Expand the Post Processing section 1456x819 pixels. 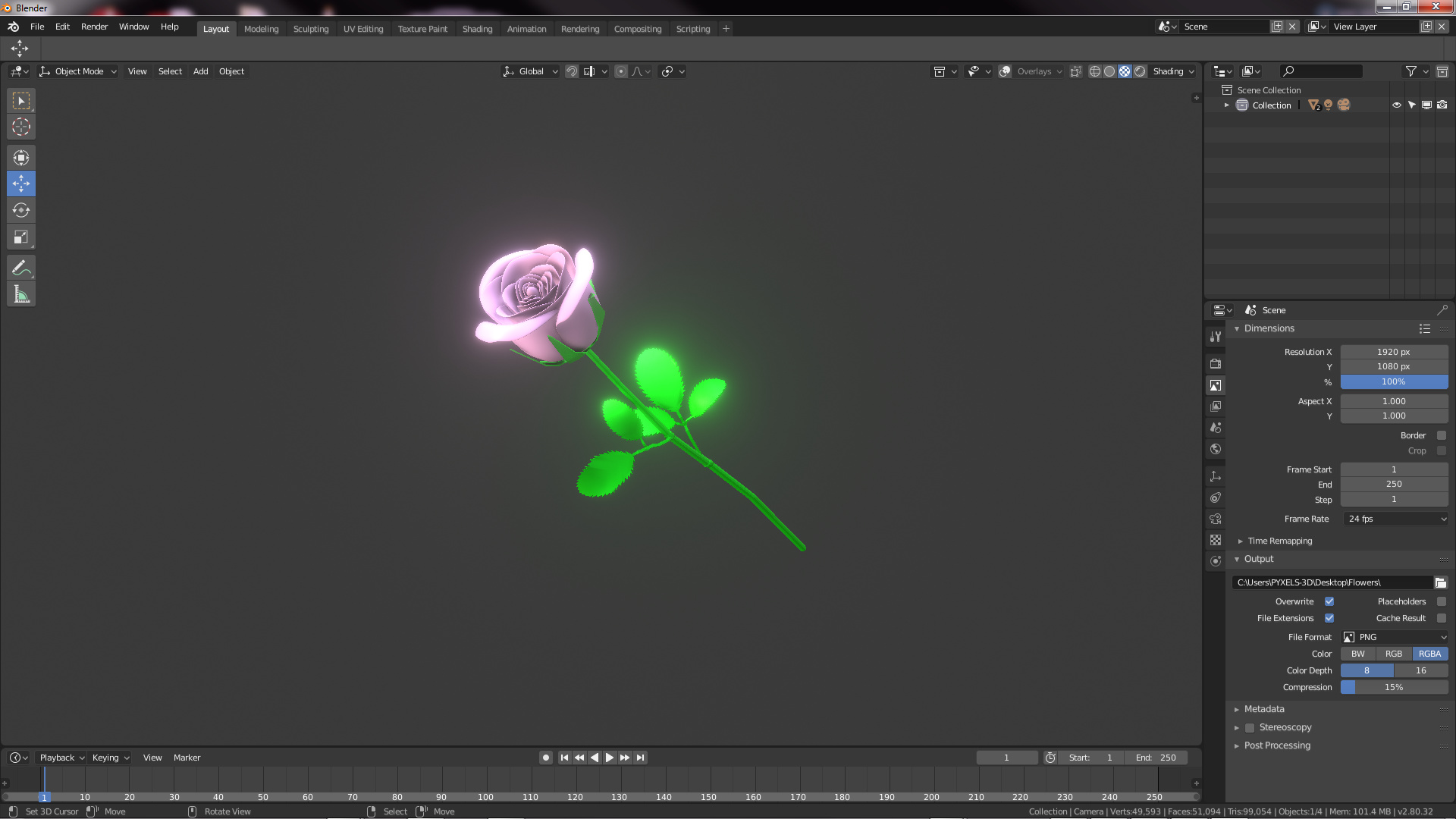tap(1277, 745)
